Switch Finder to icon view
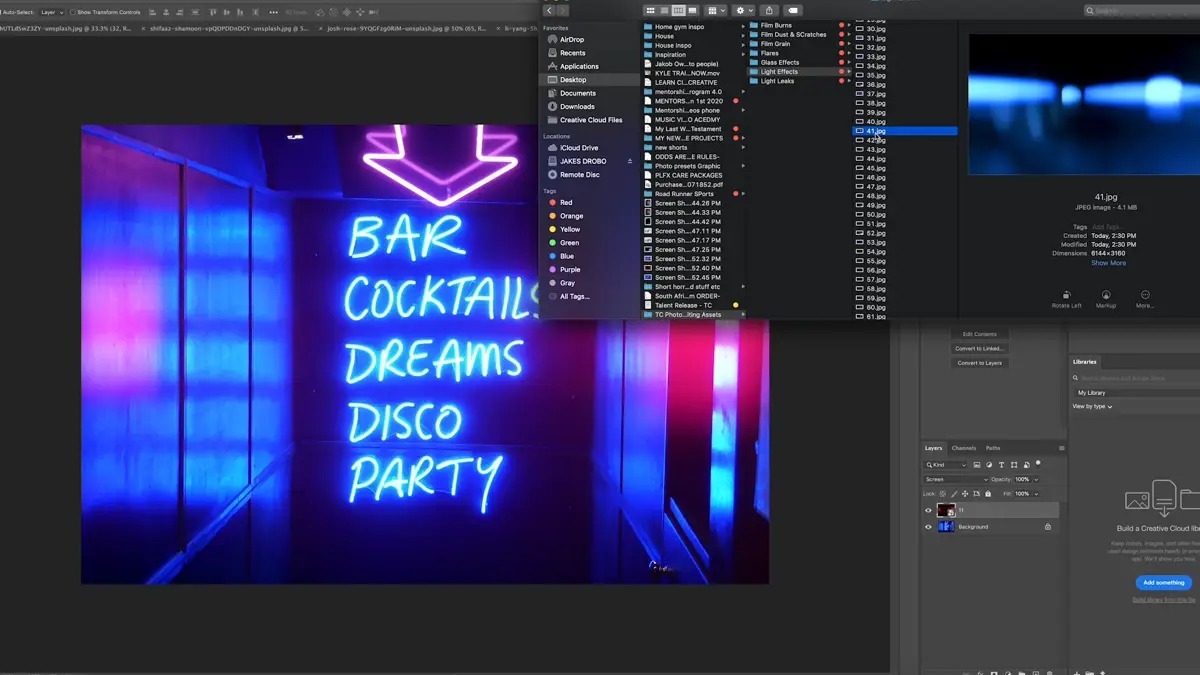 click(650, 10)
